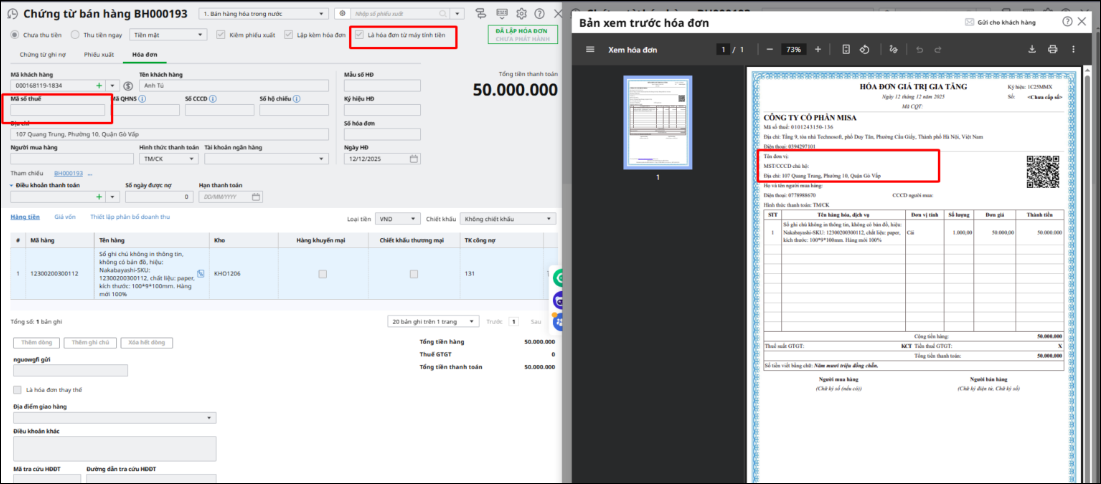Click gear icon in delivery note search box
This screenshot has height=484, width=1101.
(x=343, y=14)
